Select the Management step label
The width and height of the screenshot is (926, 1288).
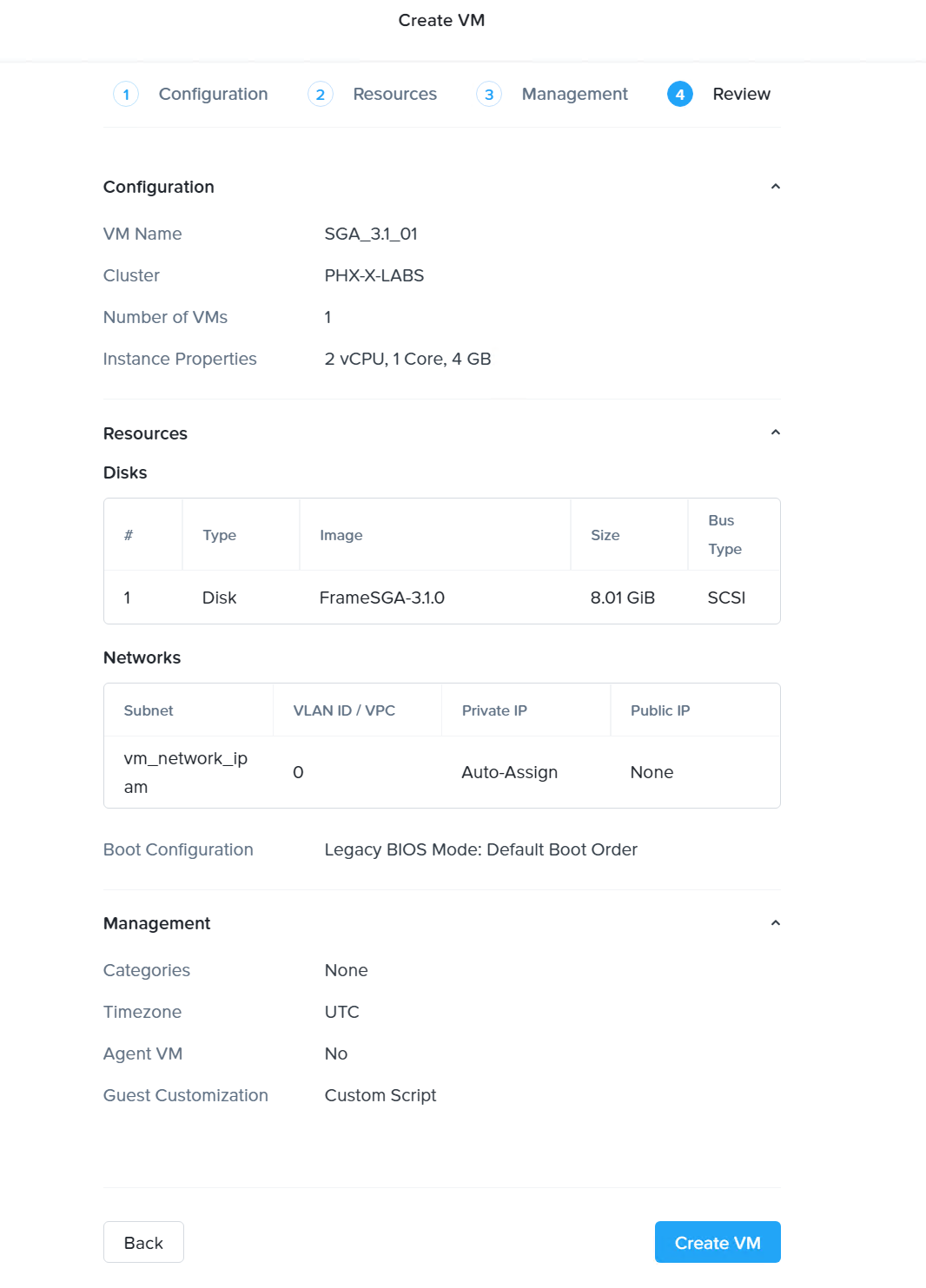[574, 94]
